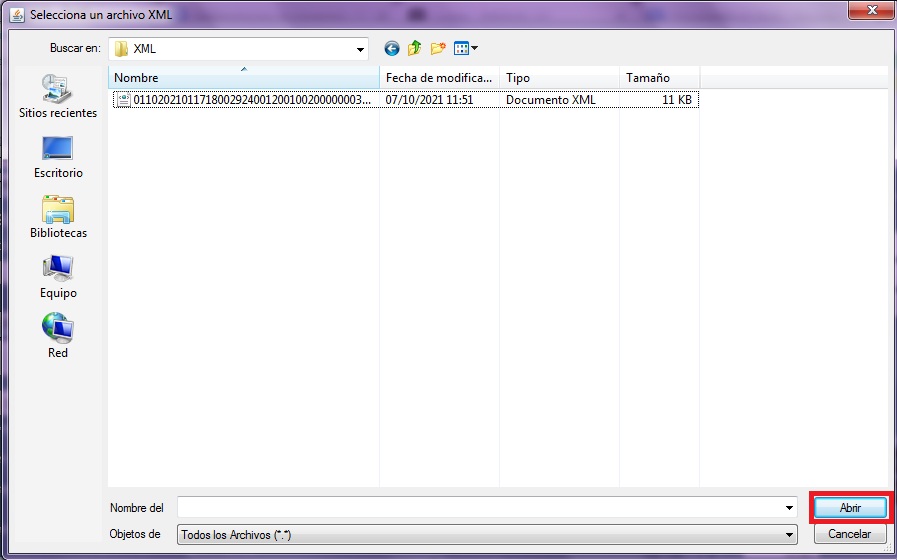The height and width of the screenshot is (560, 897).
Task: Expand the Nombre del file name dropdown arrow
Action: tap(789, 508)
